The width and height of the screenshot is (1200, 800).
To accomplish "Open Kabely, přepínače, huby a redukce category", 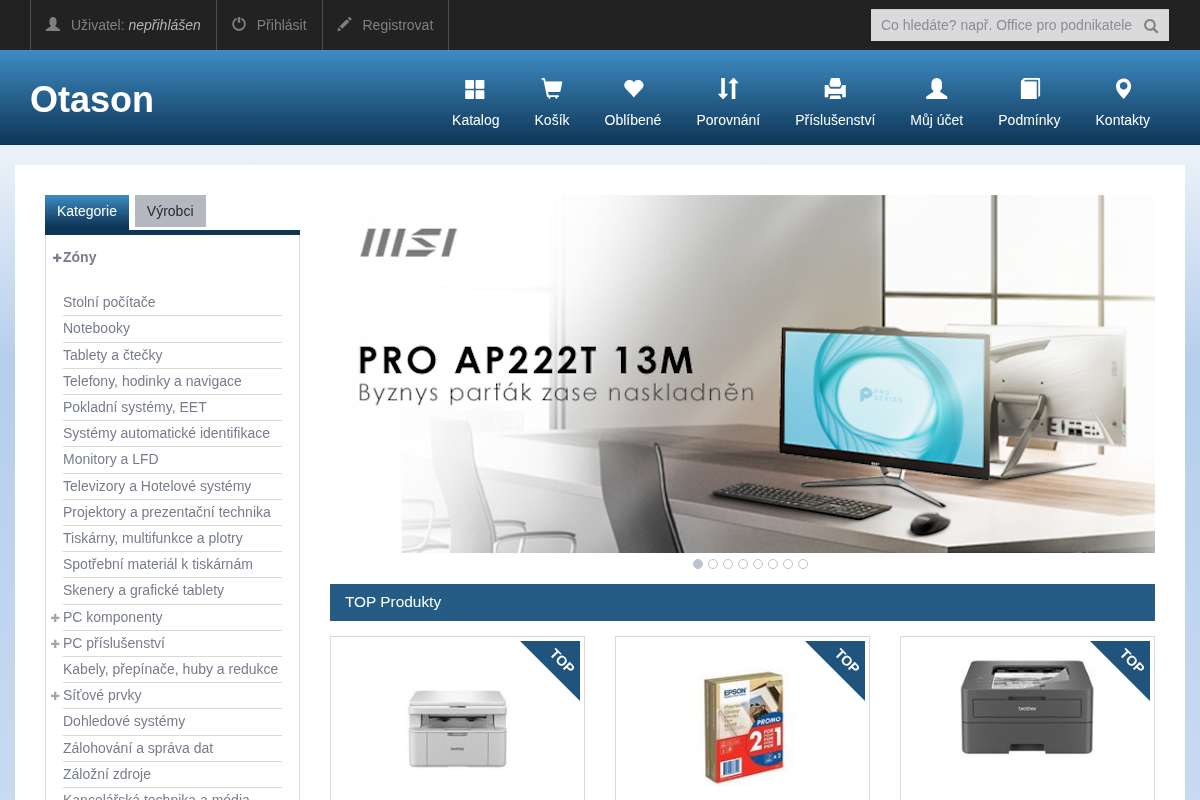I will (172, 669).
